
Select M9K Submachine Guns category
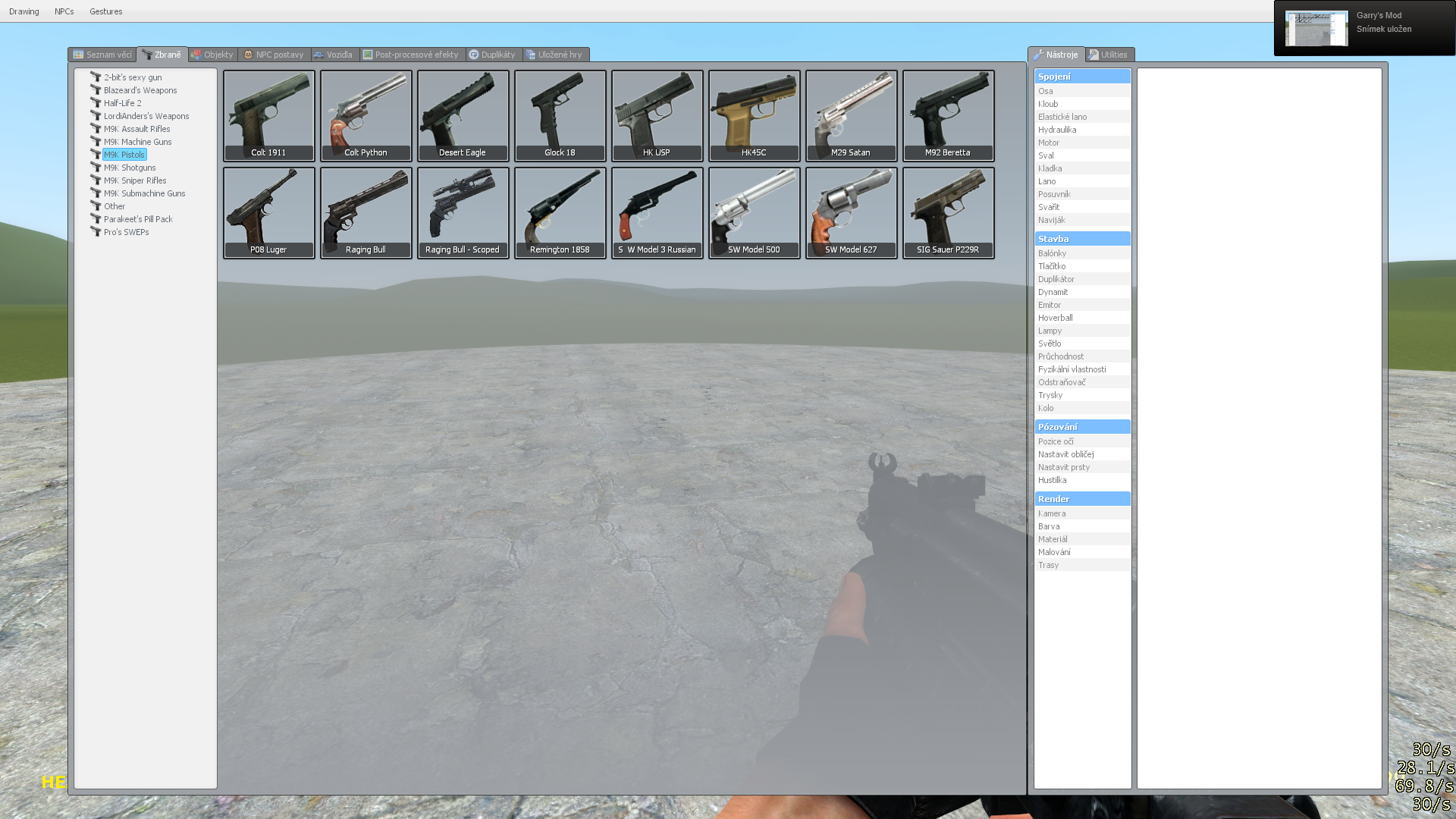click(x=144, y=193)
